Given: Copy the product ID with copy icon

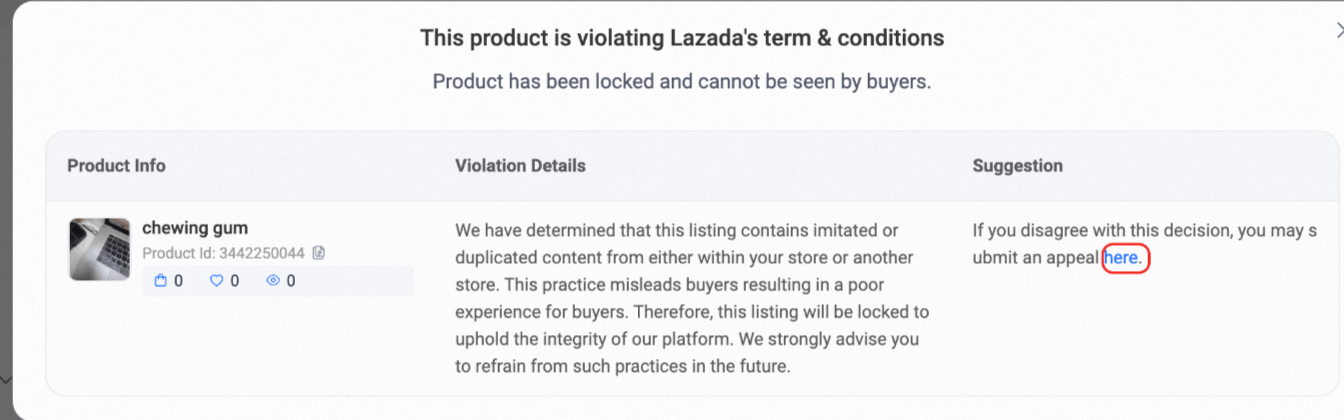Looking at the screenshot, I should pos(319,253).
